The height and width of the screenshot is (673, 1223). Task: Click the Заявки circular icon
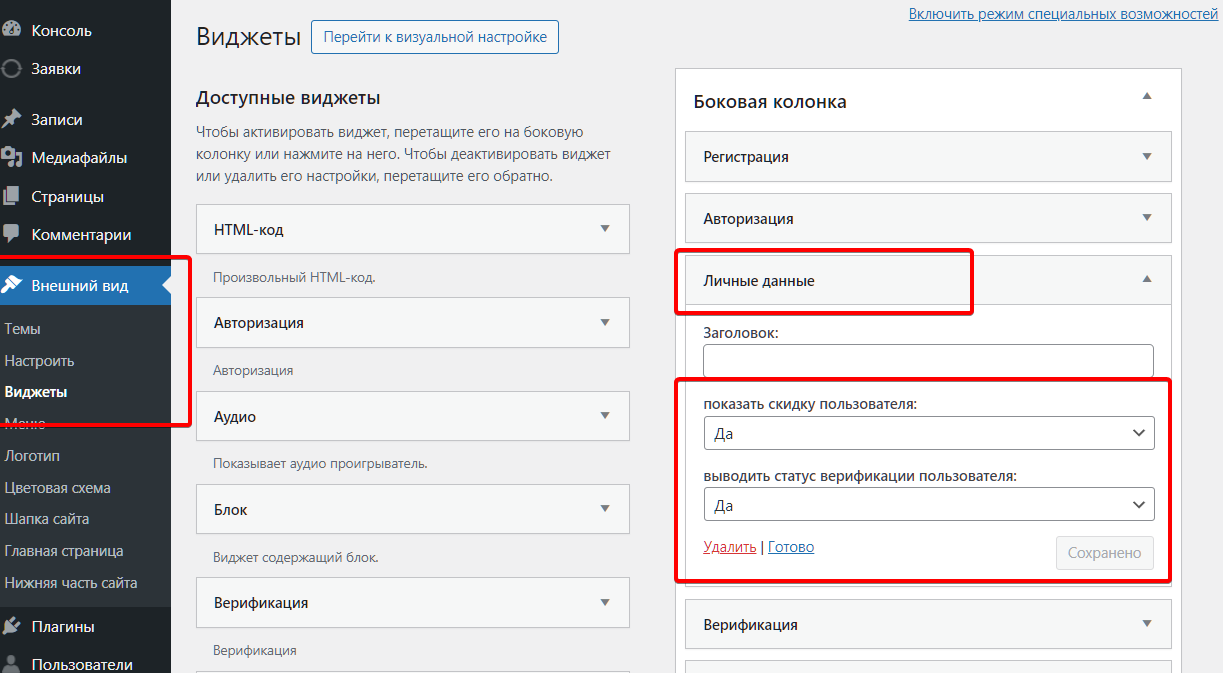(12, 69)
